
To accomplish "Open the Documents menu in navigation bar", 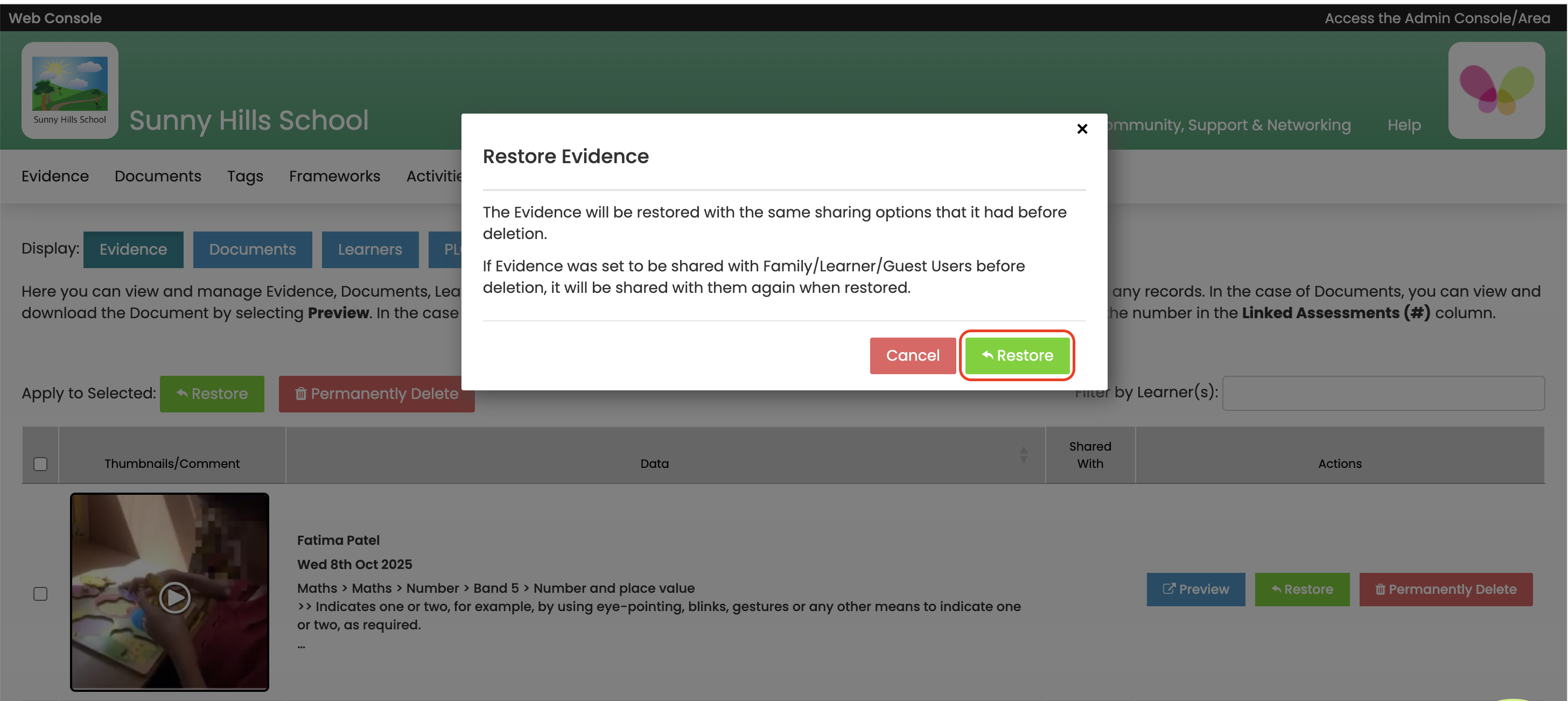I will [x=158, y=176].
